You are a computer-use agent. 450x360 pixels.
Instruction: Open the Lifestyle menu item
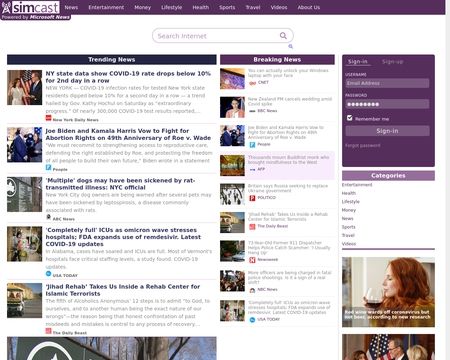tap(172, 7)
